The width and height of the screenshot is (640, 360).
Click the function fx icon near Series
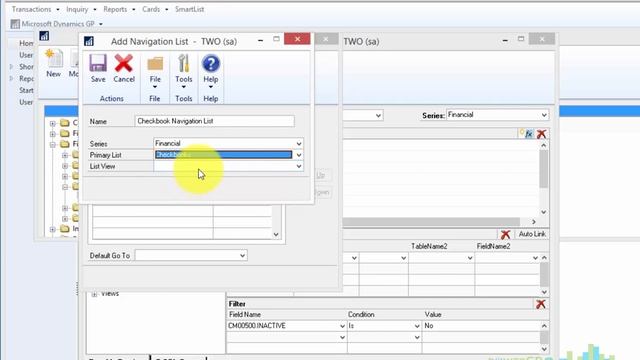pyautogui.click(x=529, y=134)
